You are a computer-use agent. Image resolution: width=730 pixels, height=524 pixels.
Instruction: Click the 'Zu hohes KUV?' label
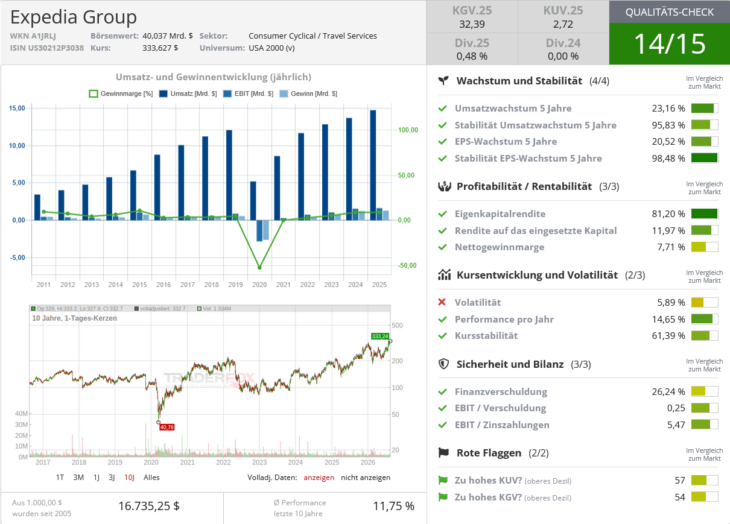488,480
